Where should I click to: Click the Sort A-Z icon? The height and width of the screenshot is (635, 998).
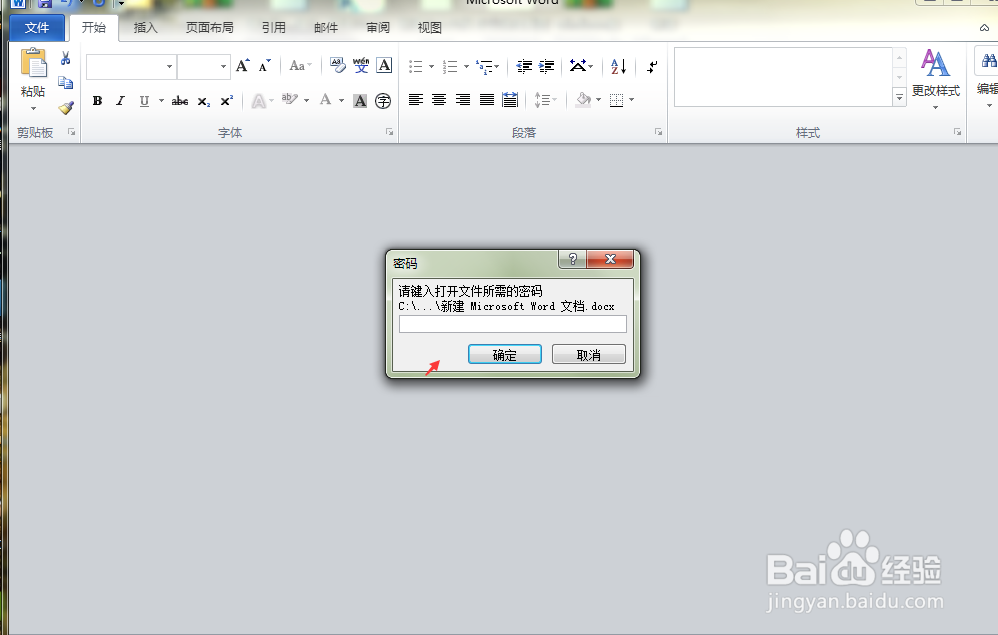pyautogui.click(x=619, y=66)
